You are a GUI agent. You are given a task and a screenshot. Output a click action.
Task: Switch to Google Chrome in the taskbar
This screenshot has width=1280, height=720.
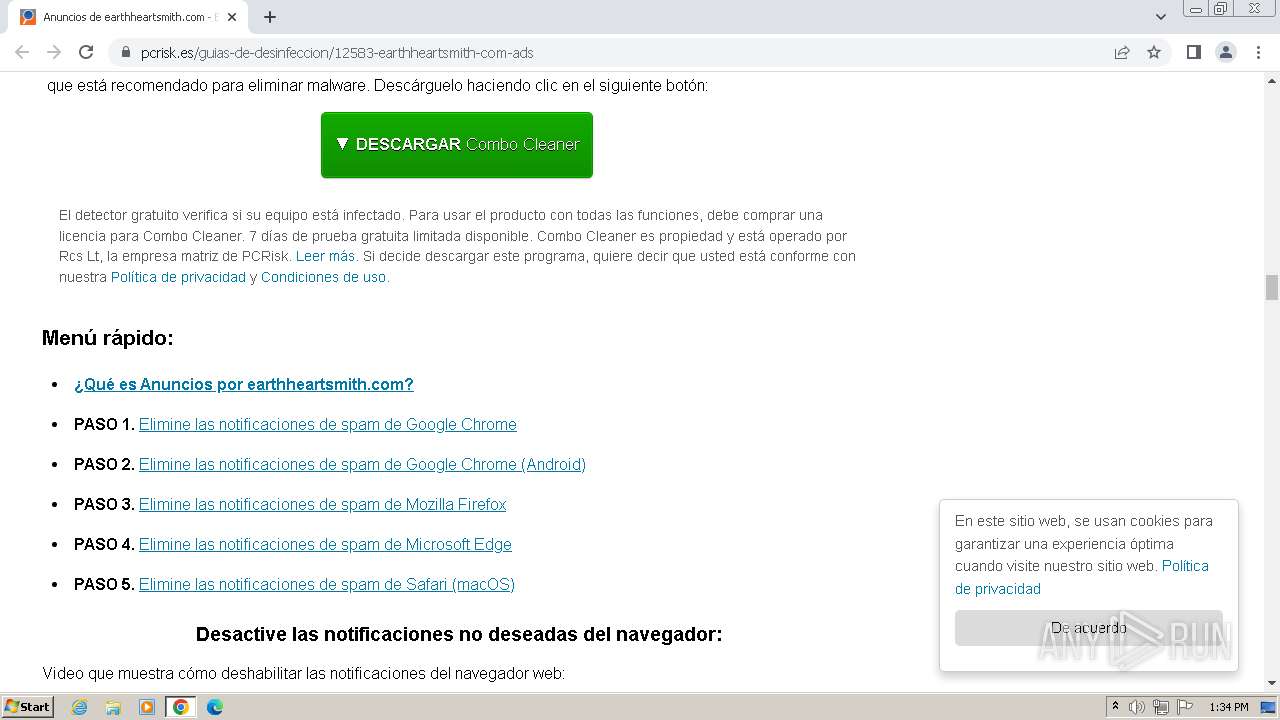point(181,707)
